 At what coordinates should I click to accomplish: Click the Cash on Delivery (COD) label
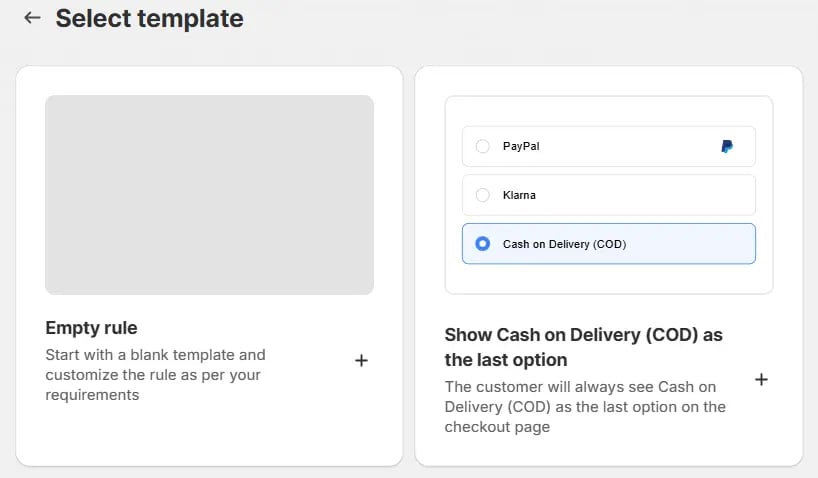[x=564, y=244]
